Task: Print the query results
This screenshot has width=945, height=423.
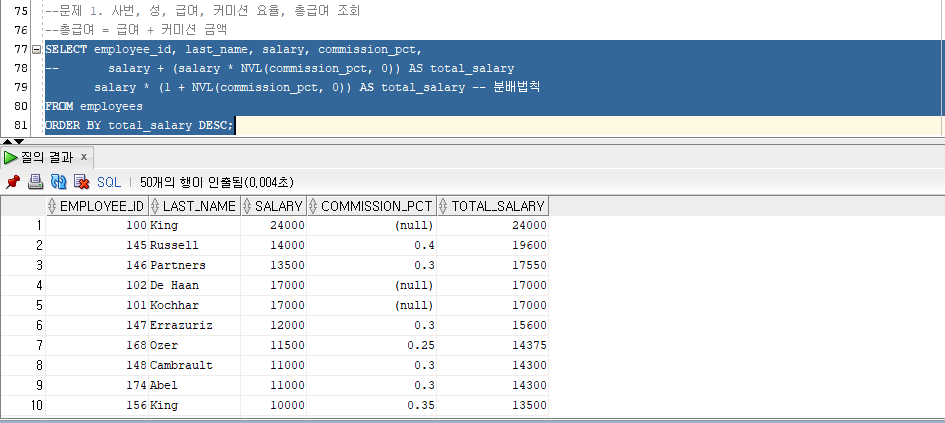Action: coord(36,182)
